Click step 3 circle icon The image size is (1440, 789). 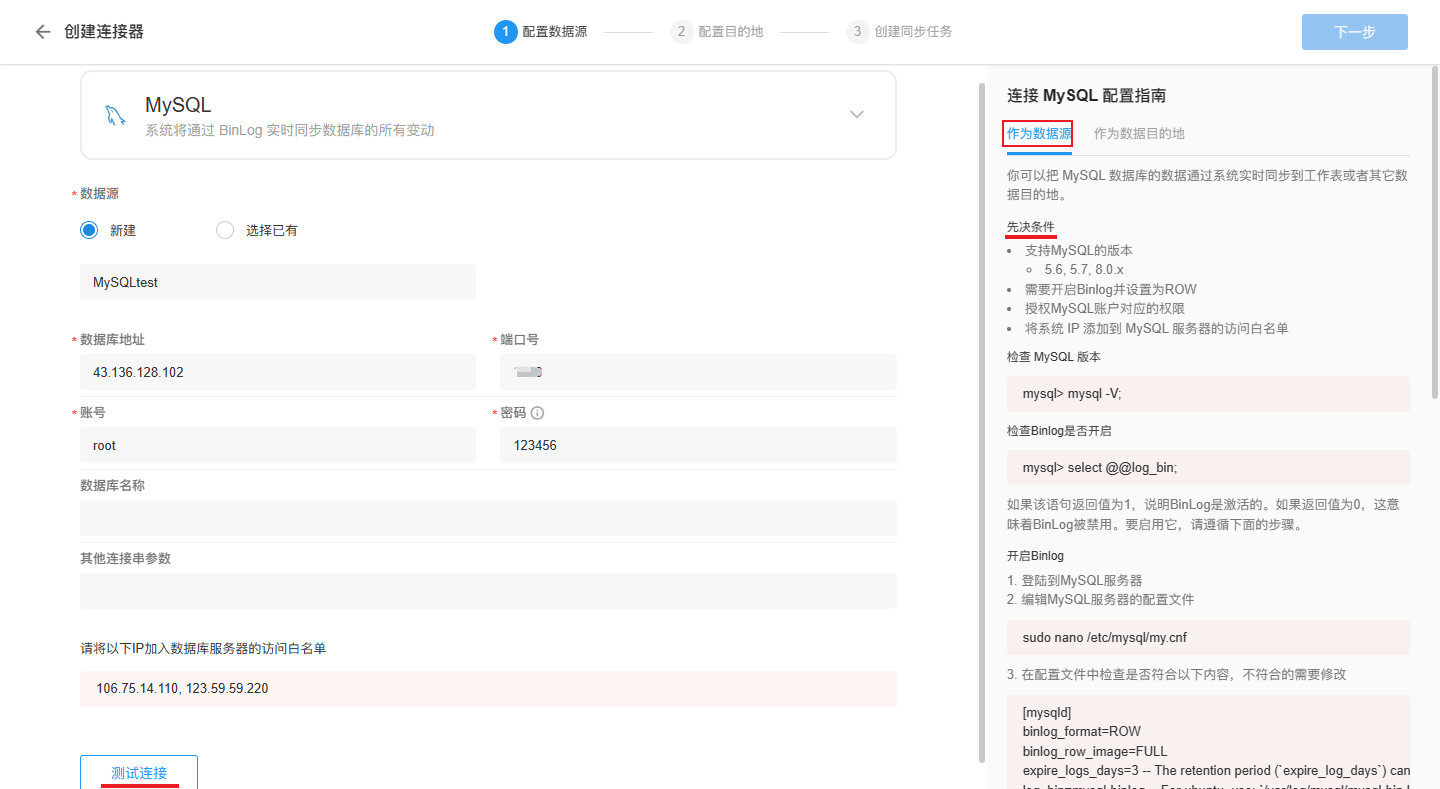(x=857, y=32)
